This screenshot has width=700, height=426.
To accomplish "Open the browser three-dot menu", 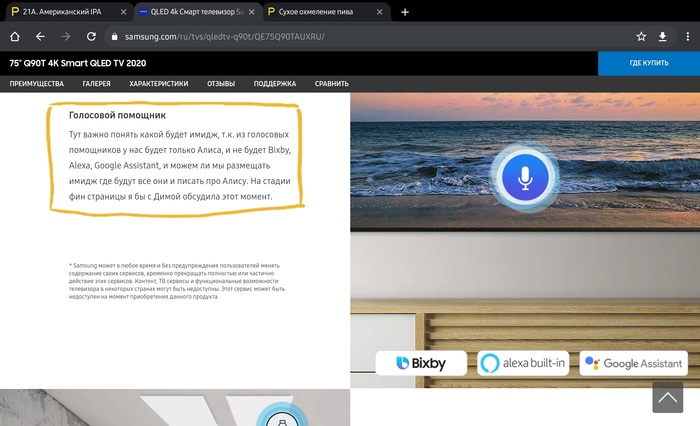I will pyautogui.click(x=685, y=36).
